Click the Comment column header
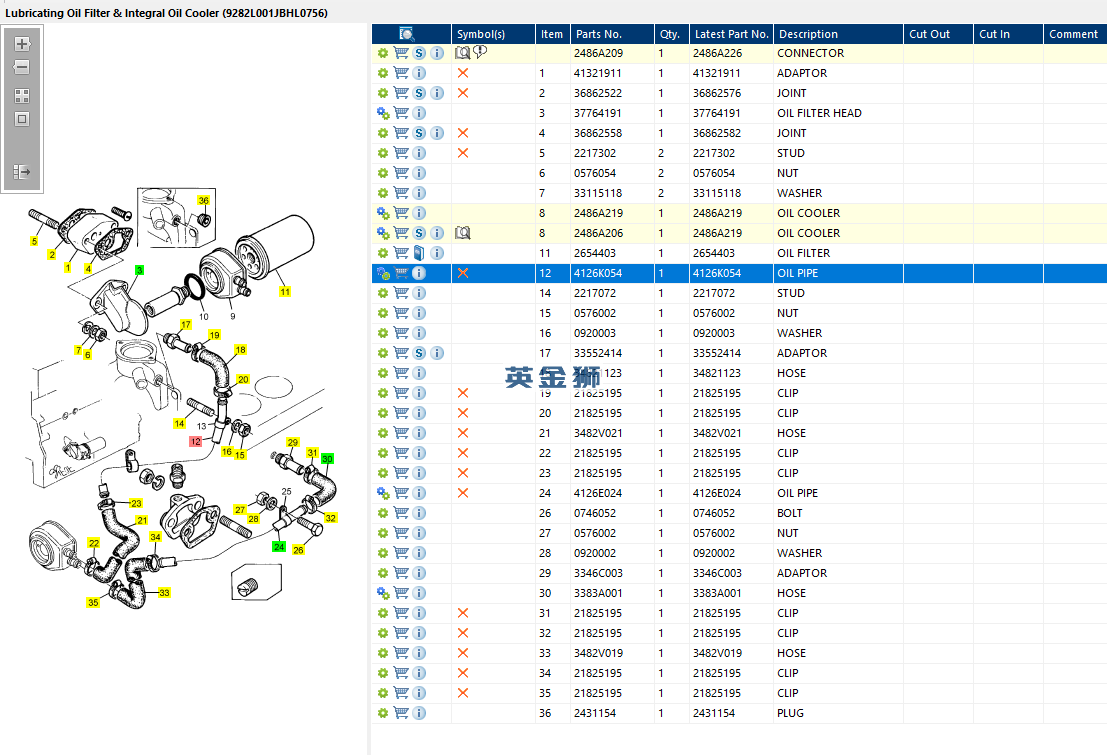 tap(1075, 34)
